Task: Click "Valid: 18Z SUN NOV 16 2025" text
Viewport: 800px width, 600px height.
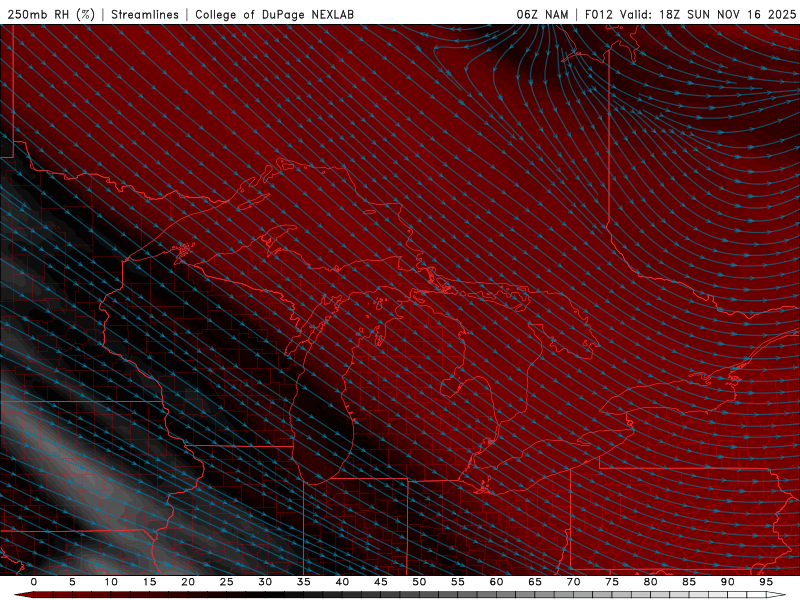Action: click(708, 14)
